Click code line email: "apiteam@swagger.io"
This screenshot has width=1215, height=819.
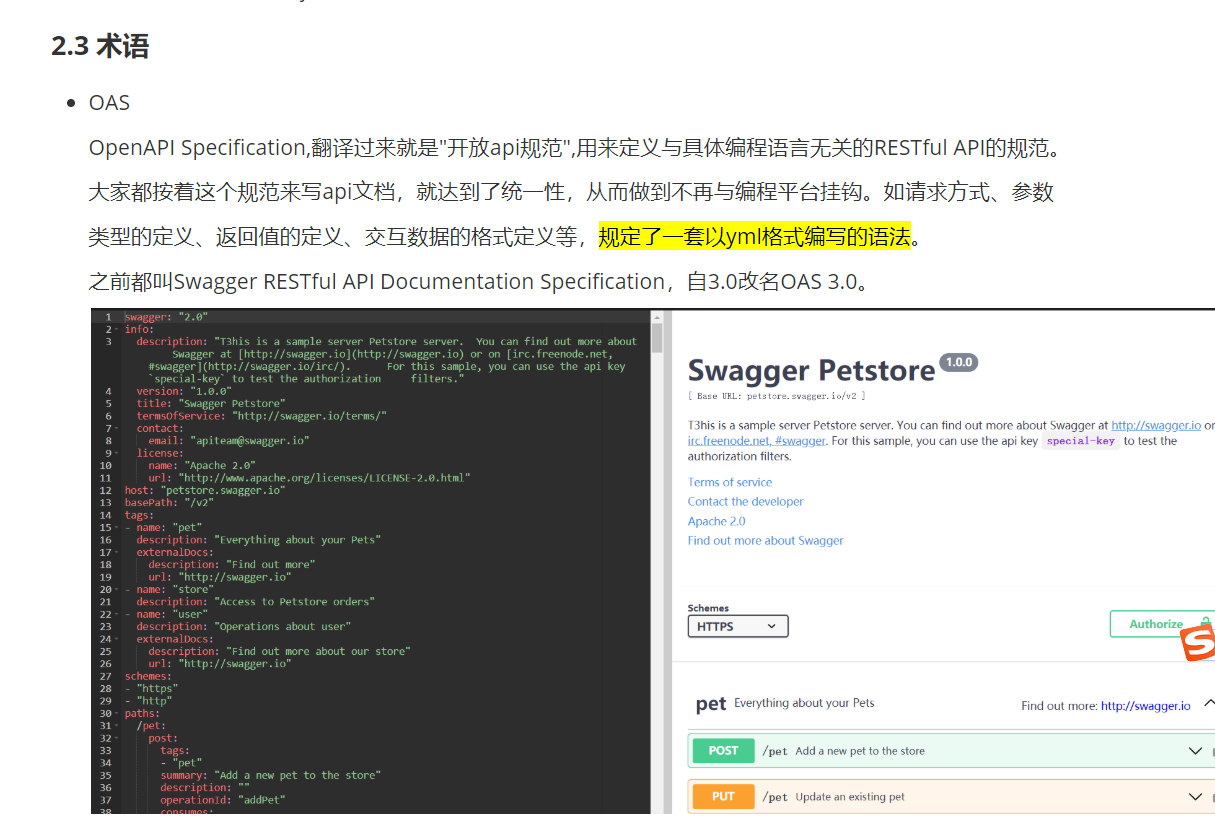[229, 441]
